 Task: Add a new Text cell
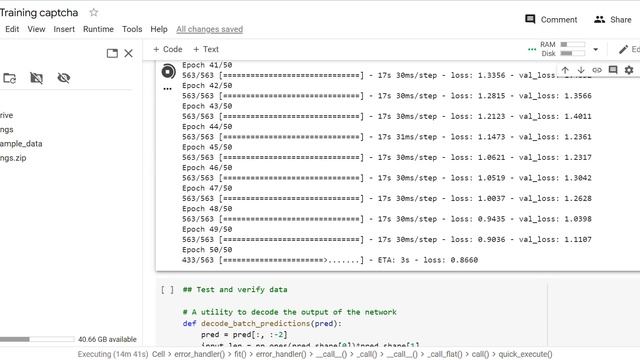click(206, 49)
